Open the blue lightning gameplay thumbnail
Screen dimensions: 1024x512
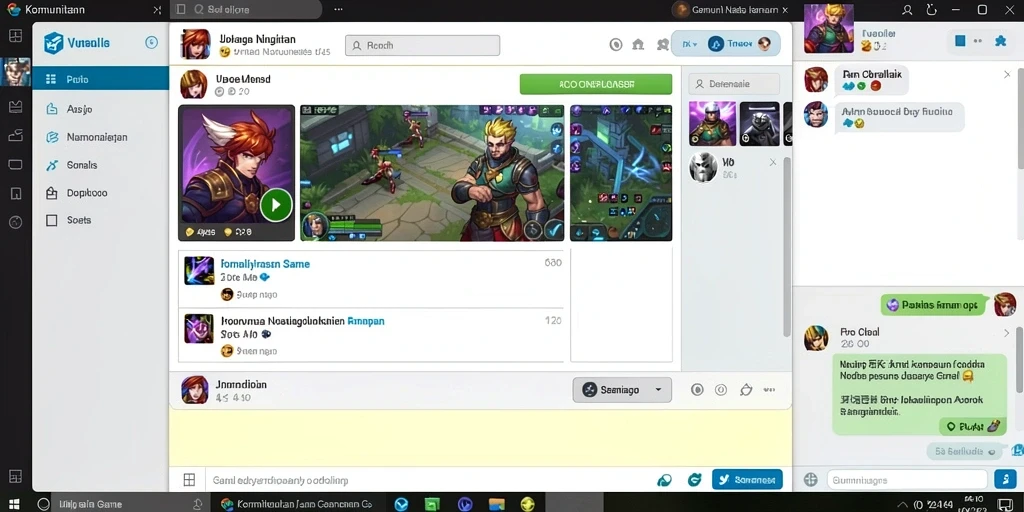[x=621, y=173]
